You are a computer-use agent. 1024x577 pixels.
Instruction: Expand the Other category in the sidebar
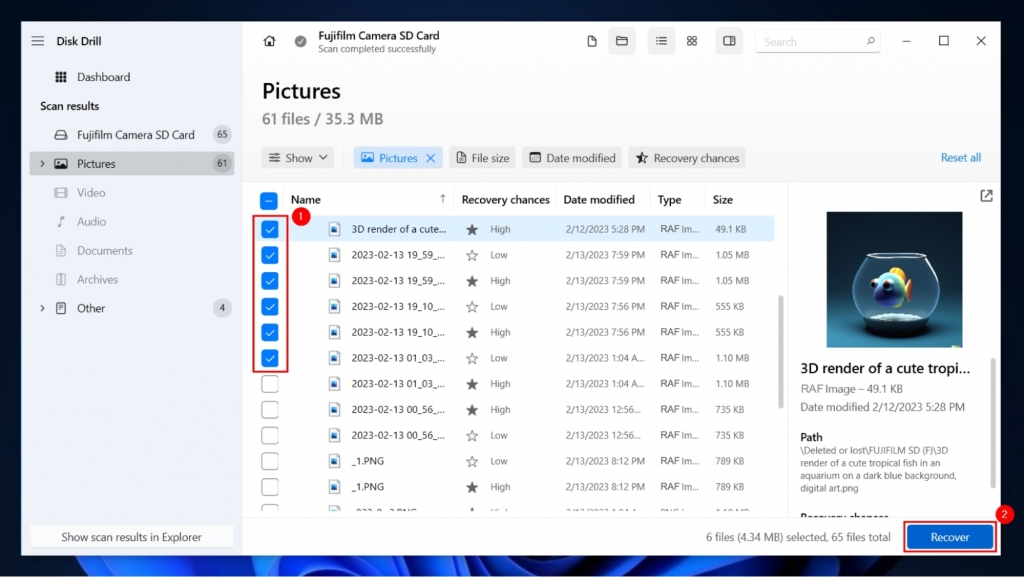click(42, 308)
